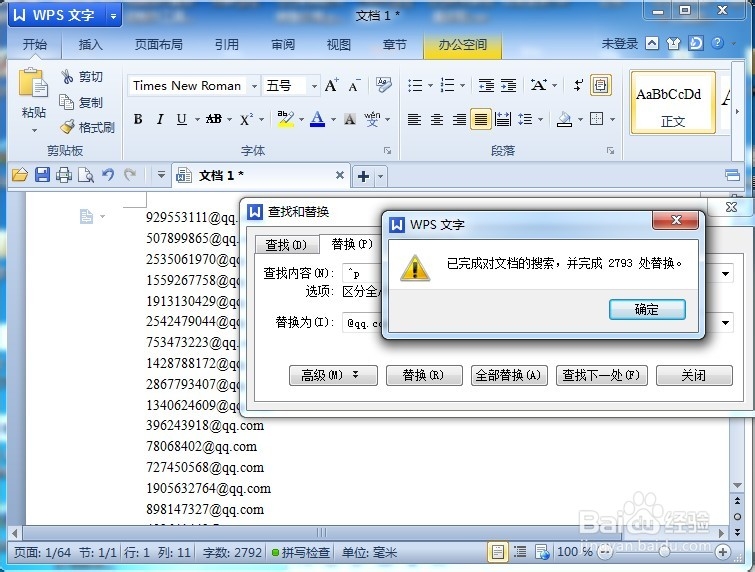The height and width of the screenshot is (572, 755).
Task: Switch to the 查找(D) tab in dialog
Action: [286, 245]
